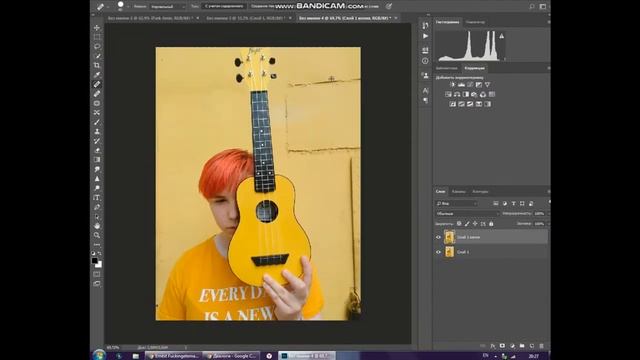The height and width of the screenshot is (360, 640).
Task: Select the Eraser tool
Action: pyautogui.click(x=97, y=150)
